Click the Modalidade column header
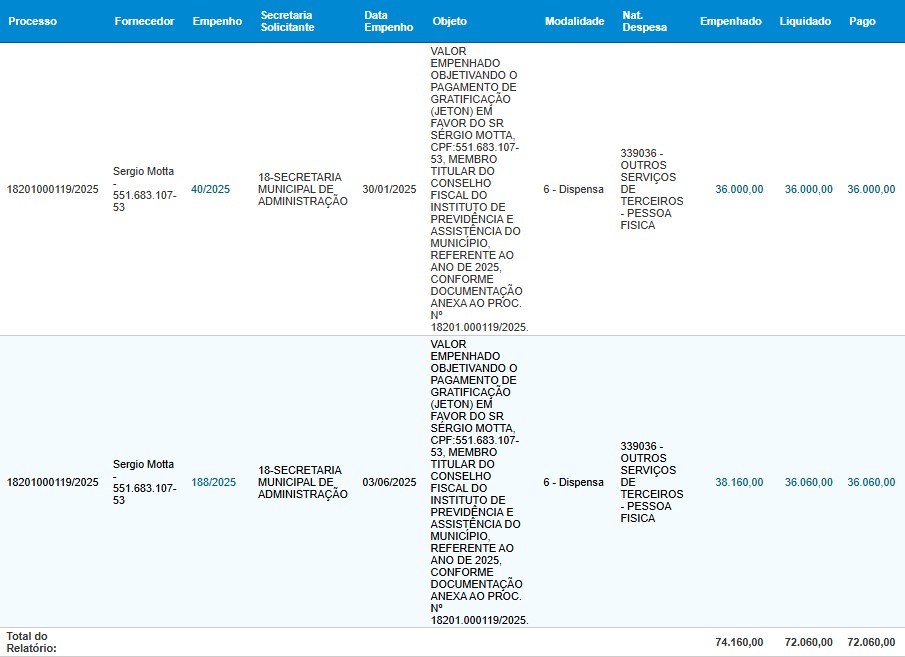The height and width of the screenshot is (657, 905). point(574,21)
